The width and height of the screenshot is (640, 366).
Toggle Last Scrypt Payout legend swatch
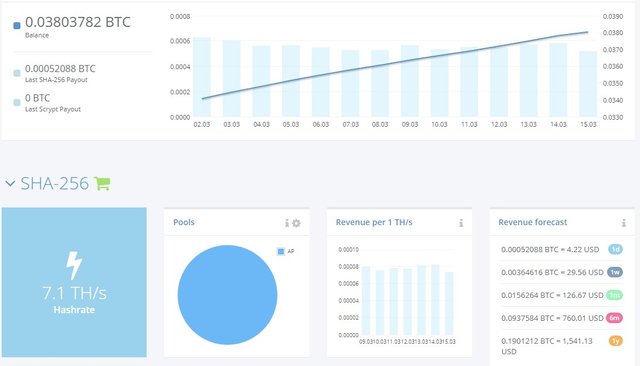point(17,102)
